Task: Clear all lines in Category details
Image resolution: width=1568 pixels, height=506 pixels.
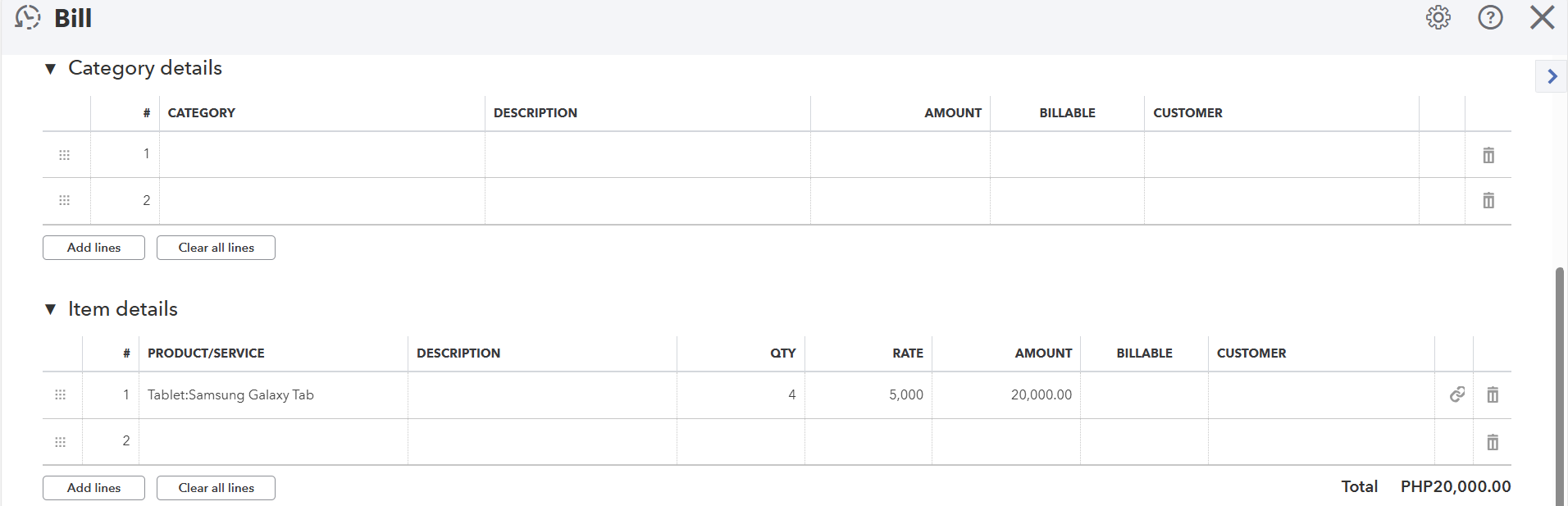Action: click(216, 248)
